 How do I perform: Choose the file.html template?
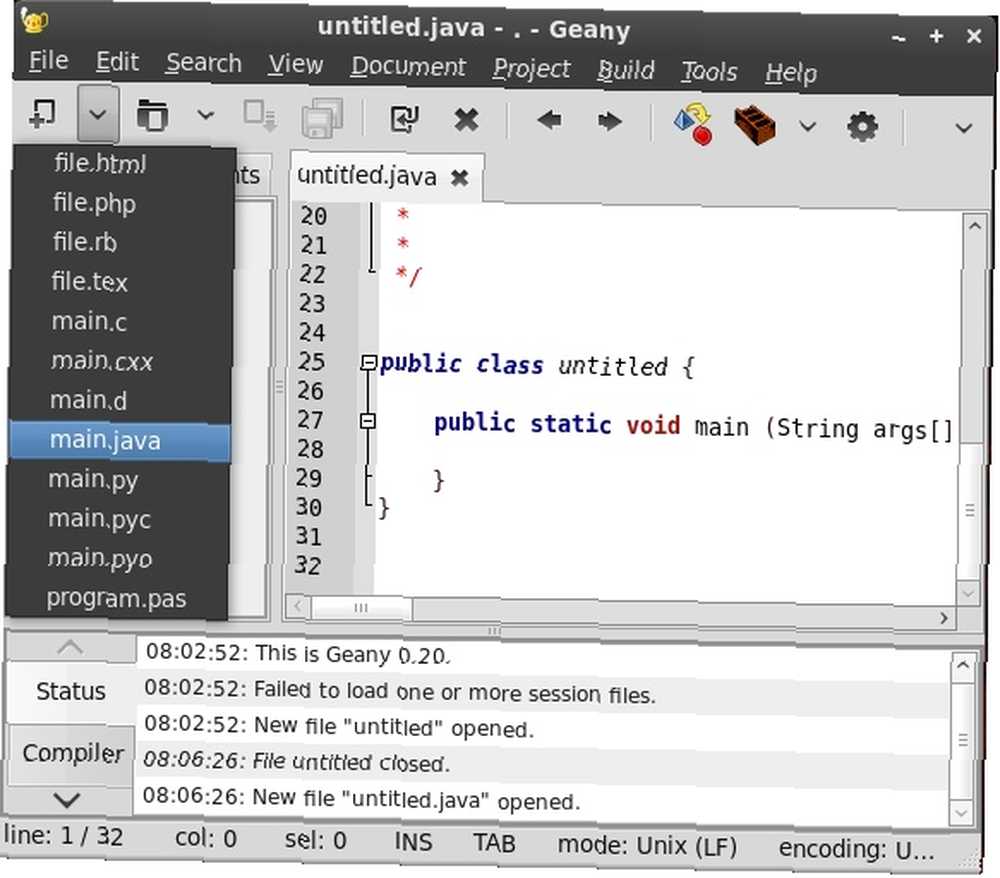124,163
